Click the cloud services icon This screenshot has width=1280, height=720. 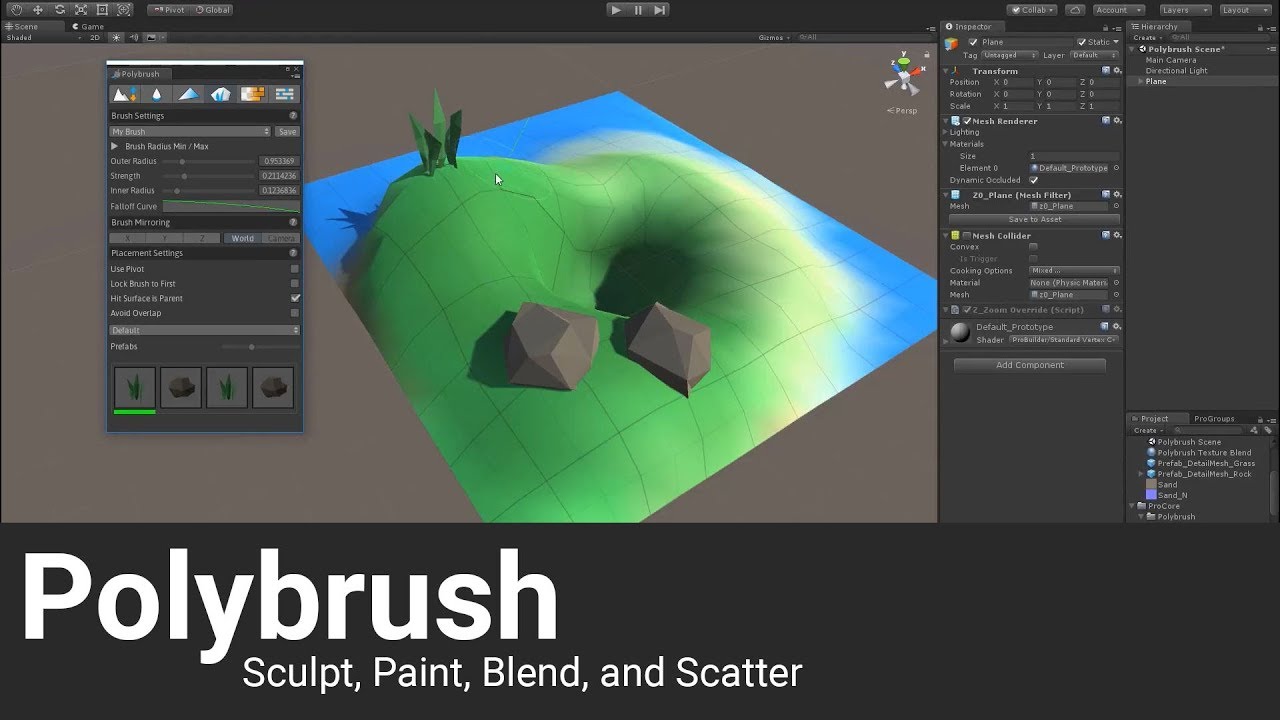[1075, 10]
